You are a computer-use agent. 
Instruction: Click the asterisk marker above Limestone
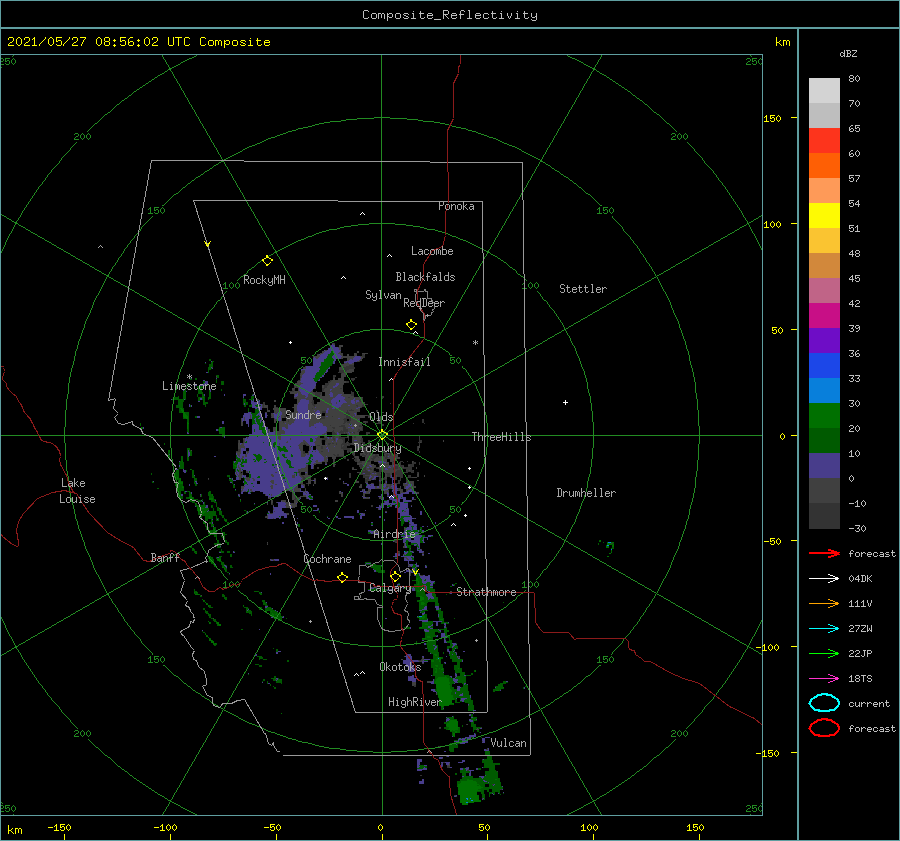pyautogui.click(x=189, y=377)
